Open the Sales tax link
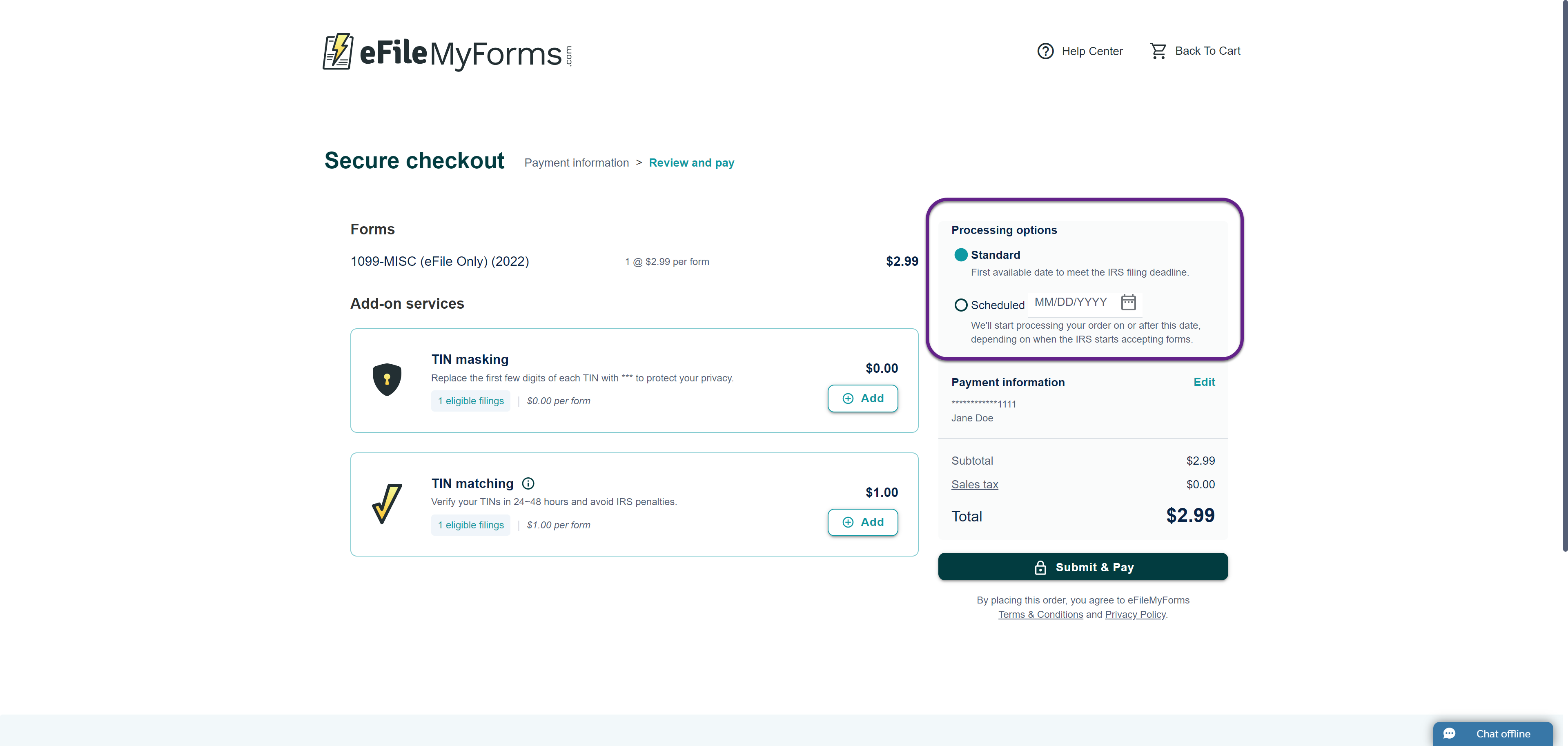Screen dimensions: 1568x746 coord(975,484)
